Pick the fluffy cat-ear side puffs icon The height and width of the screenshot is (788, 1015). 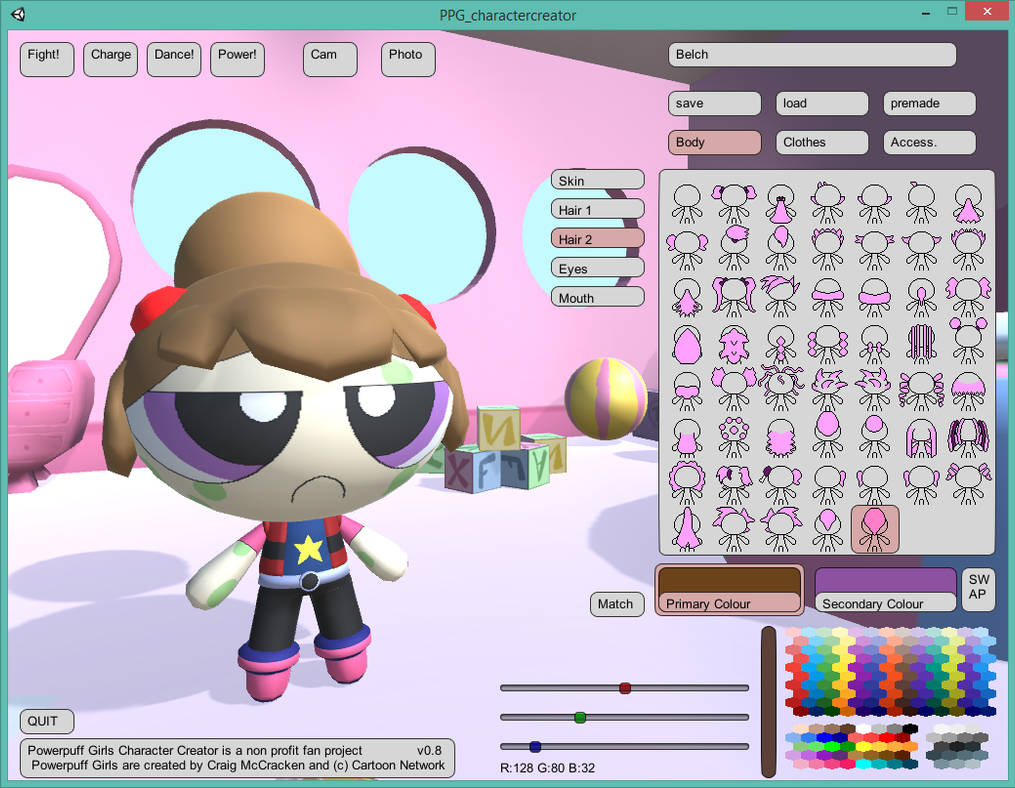[x=733, y=390]
